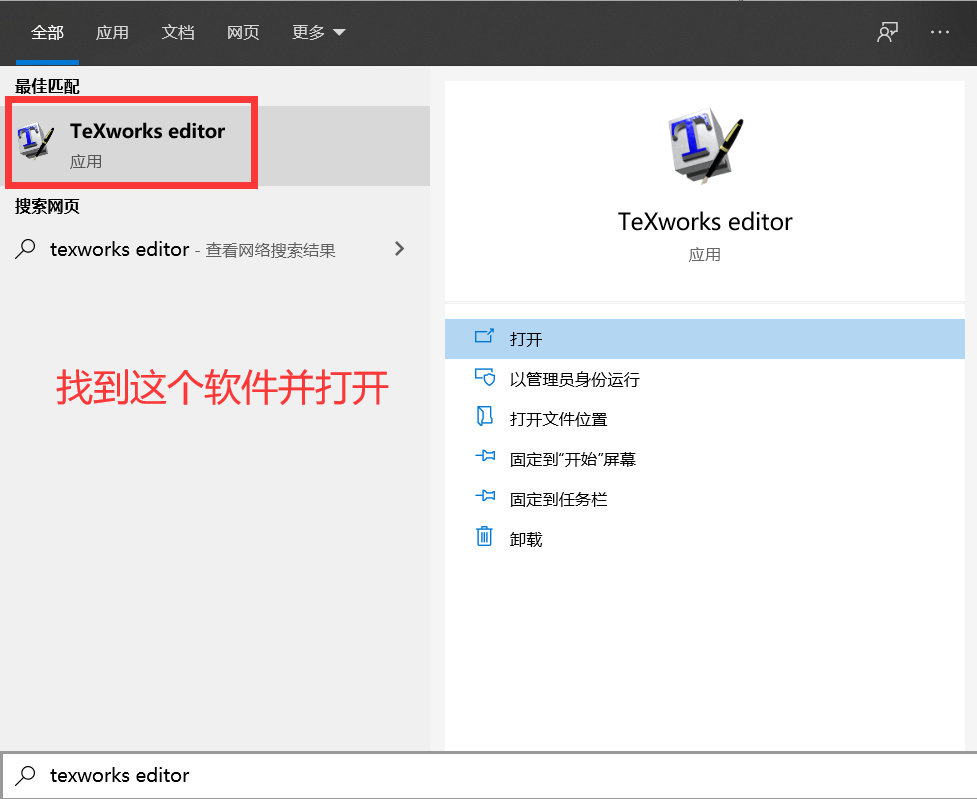Click the trash can uninstall icon
The image size is (977, 799).
[x=484, y=536]
